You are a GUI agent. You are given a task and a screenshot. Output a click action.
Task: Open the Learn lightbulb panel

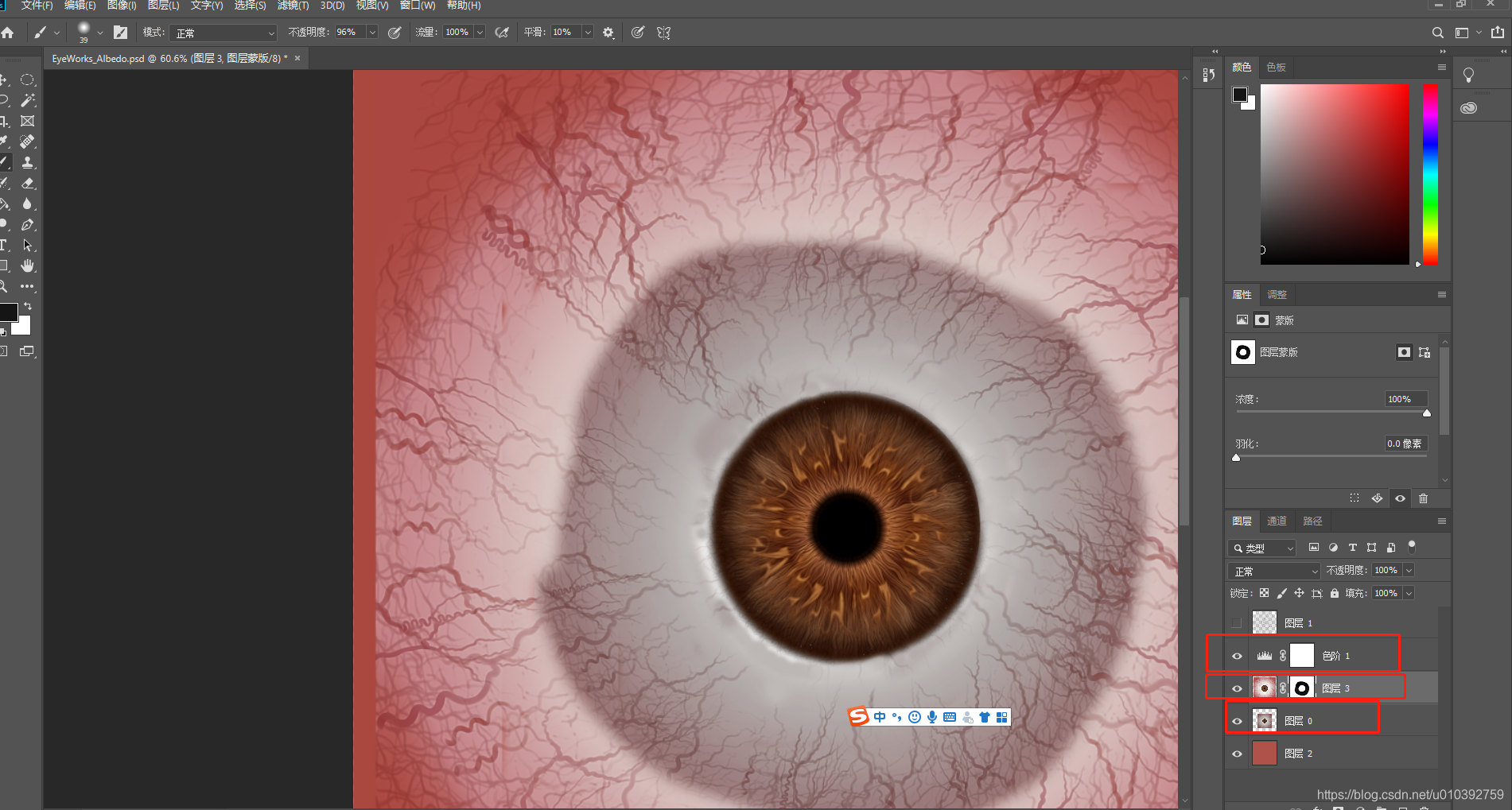[x=1469, y=75]
